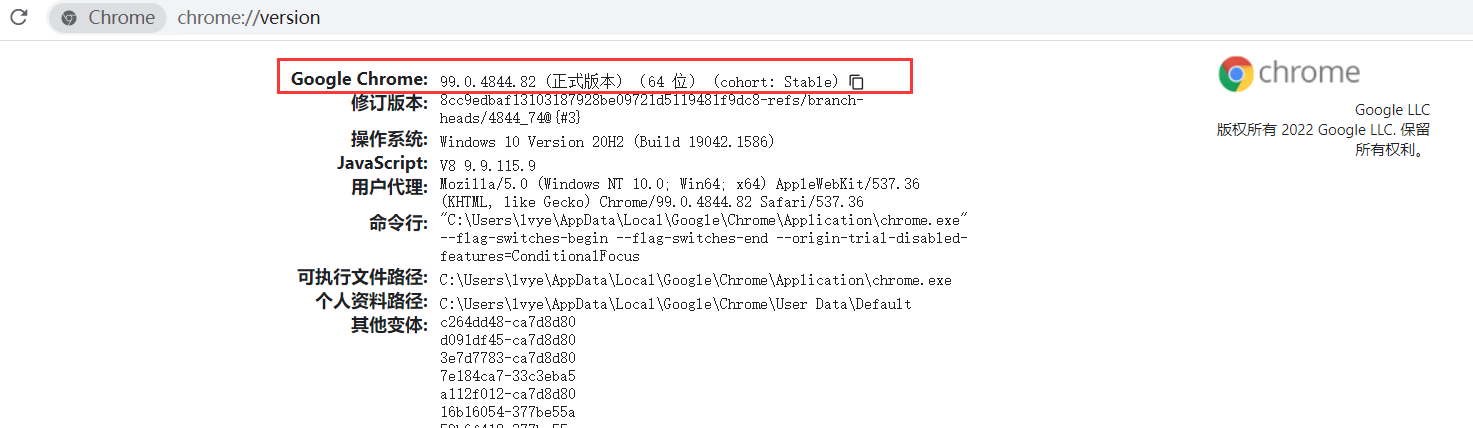This screenshot has width=1473, height=428.
Task: Reload the page with the refresh icon
Action: [x=19, y=18]
